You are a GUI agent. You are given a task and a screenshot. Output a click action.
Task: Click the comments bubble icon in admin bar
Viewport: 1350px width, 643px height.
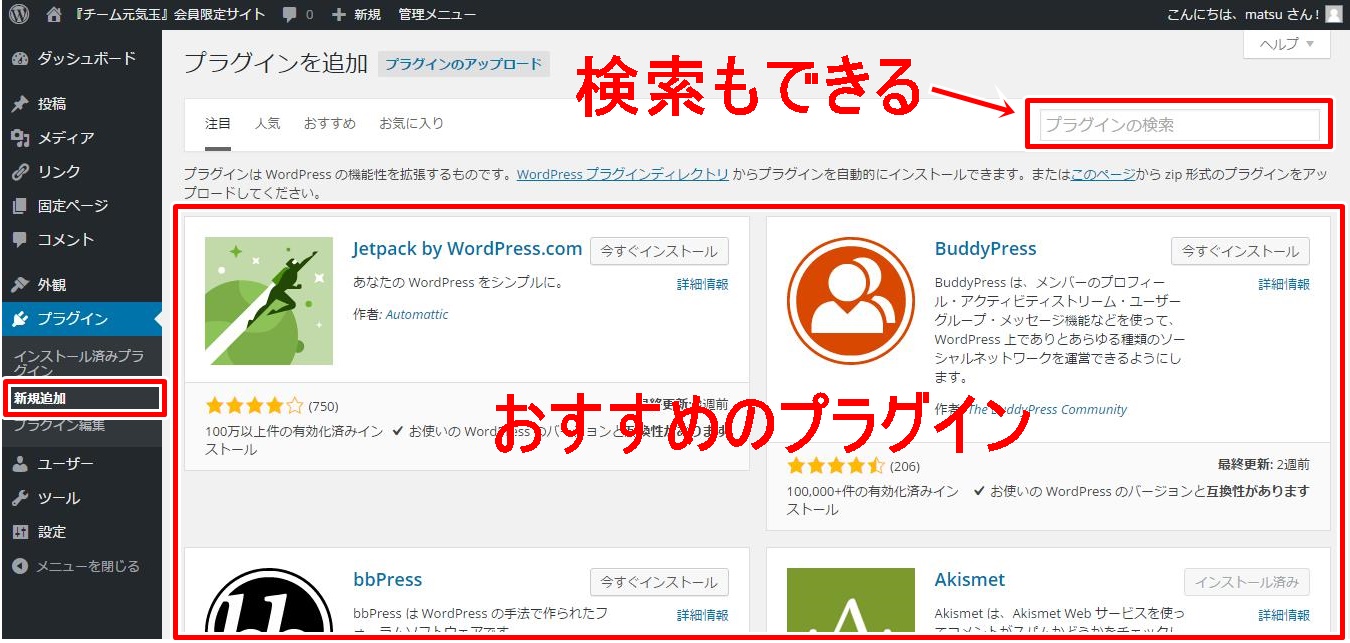pyautogui.click(x=290, y=15)
